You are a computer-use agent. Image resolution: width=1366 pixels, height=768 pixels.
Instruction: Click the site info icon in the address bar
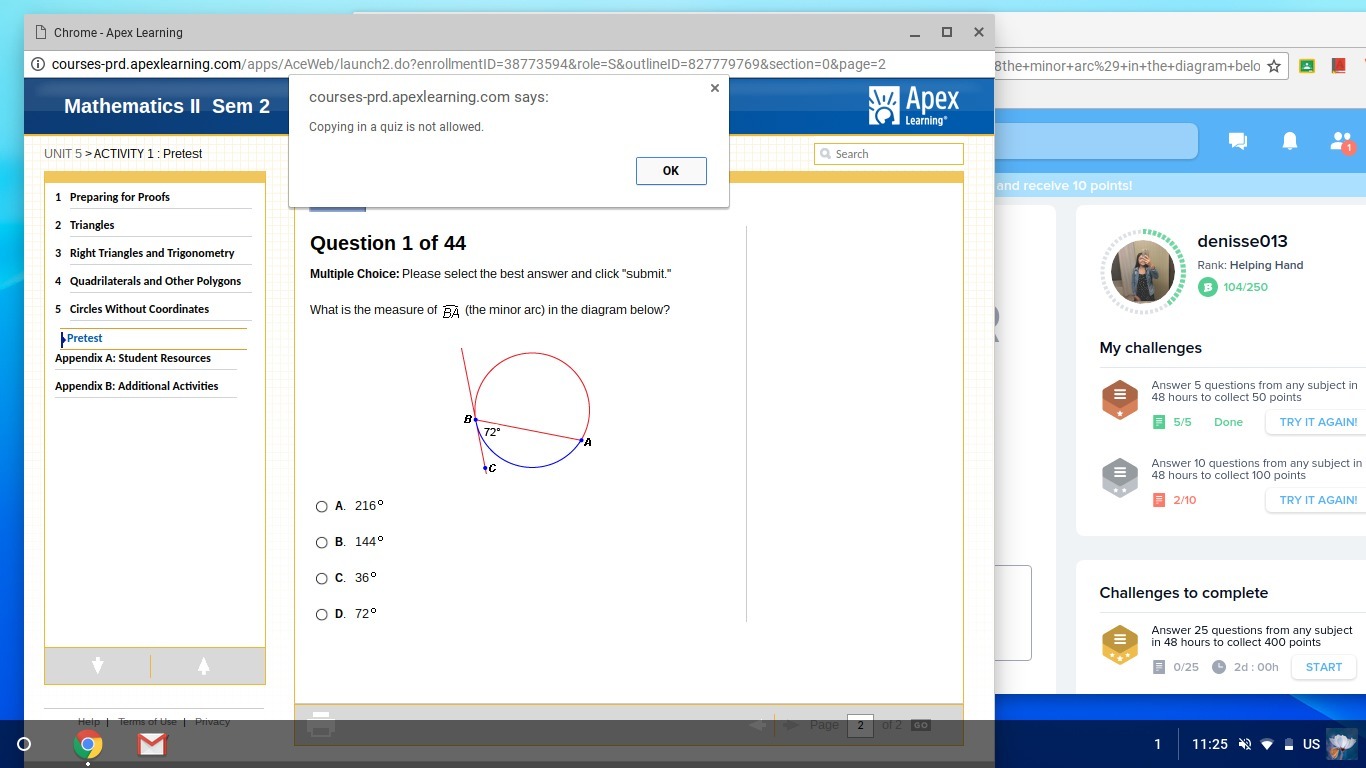38,64
